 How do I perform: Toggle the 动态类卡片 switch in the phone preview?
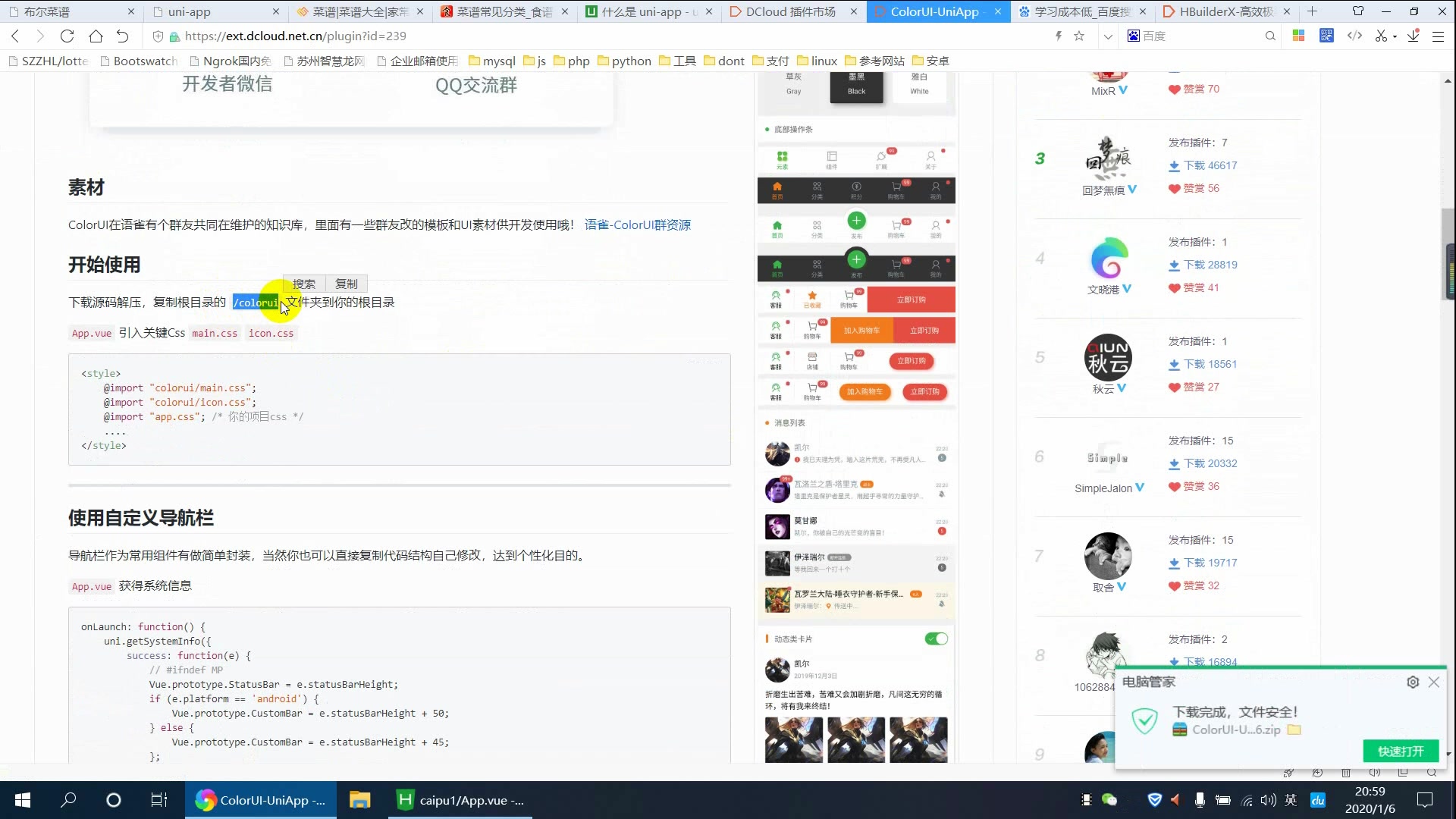(936, 639)
